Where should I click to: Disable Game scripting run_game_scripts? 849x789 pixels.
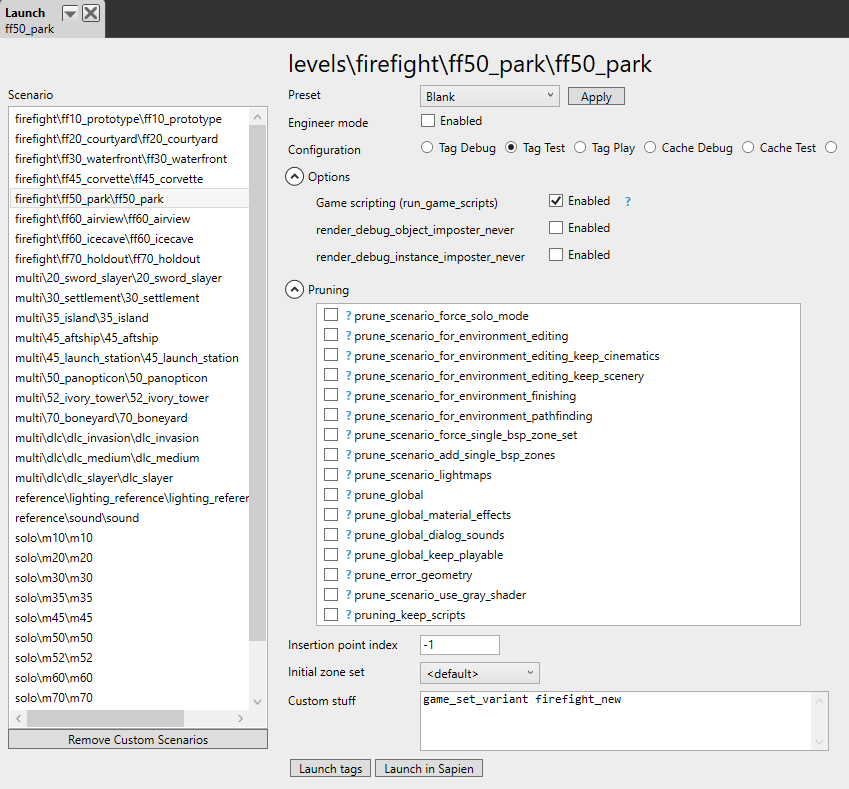click(x=556, y=200)
